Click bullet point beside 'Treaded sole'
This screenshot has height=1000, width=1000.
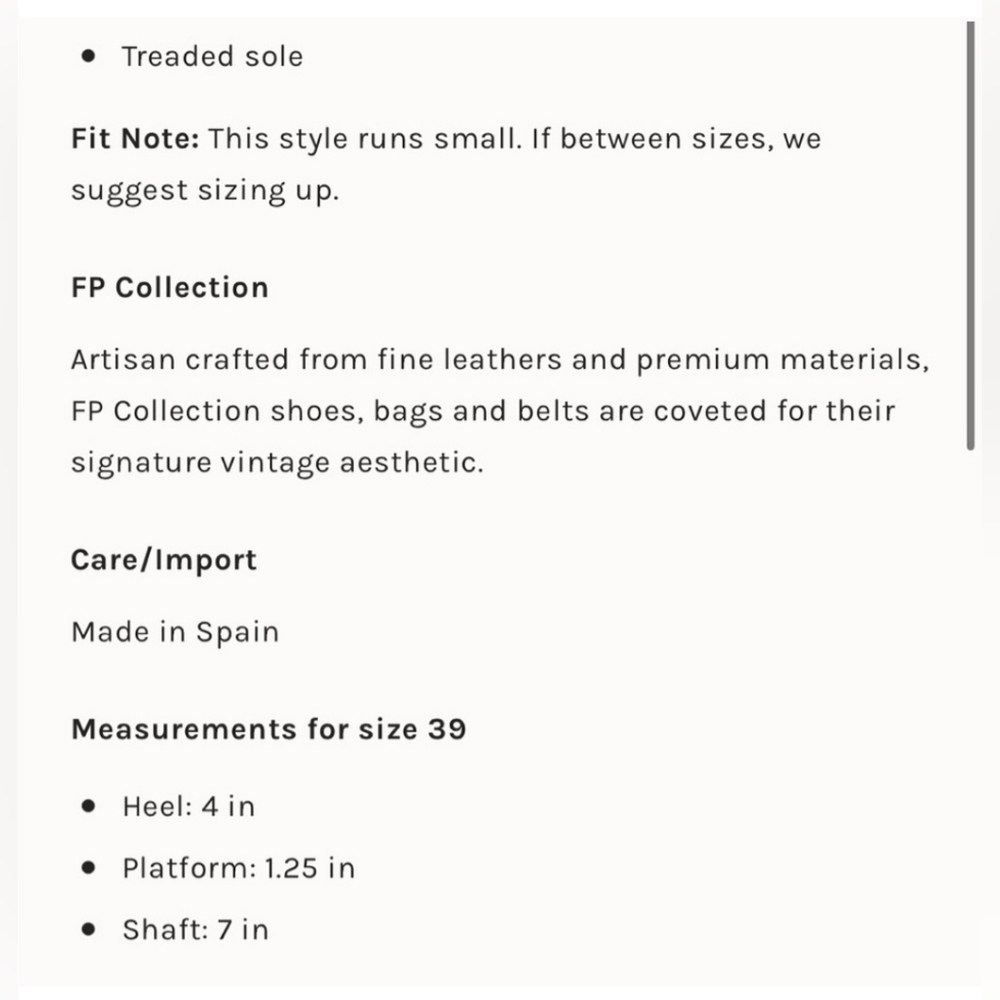click(89, 56)
